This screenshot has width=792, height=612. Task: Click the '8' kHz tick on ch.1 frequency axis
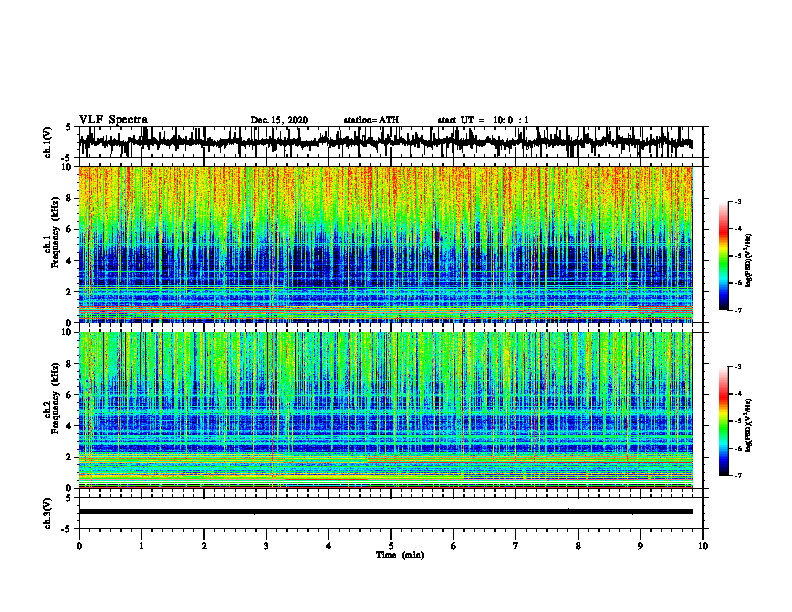coord(70,198)
